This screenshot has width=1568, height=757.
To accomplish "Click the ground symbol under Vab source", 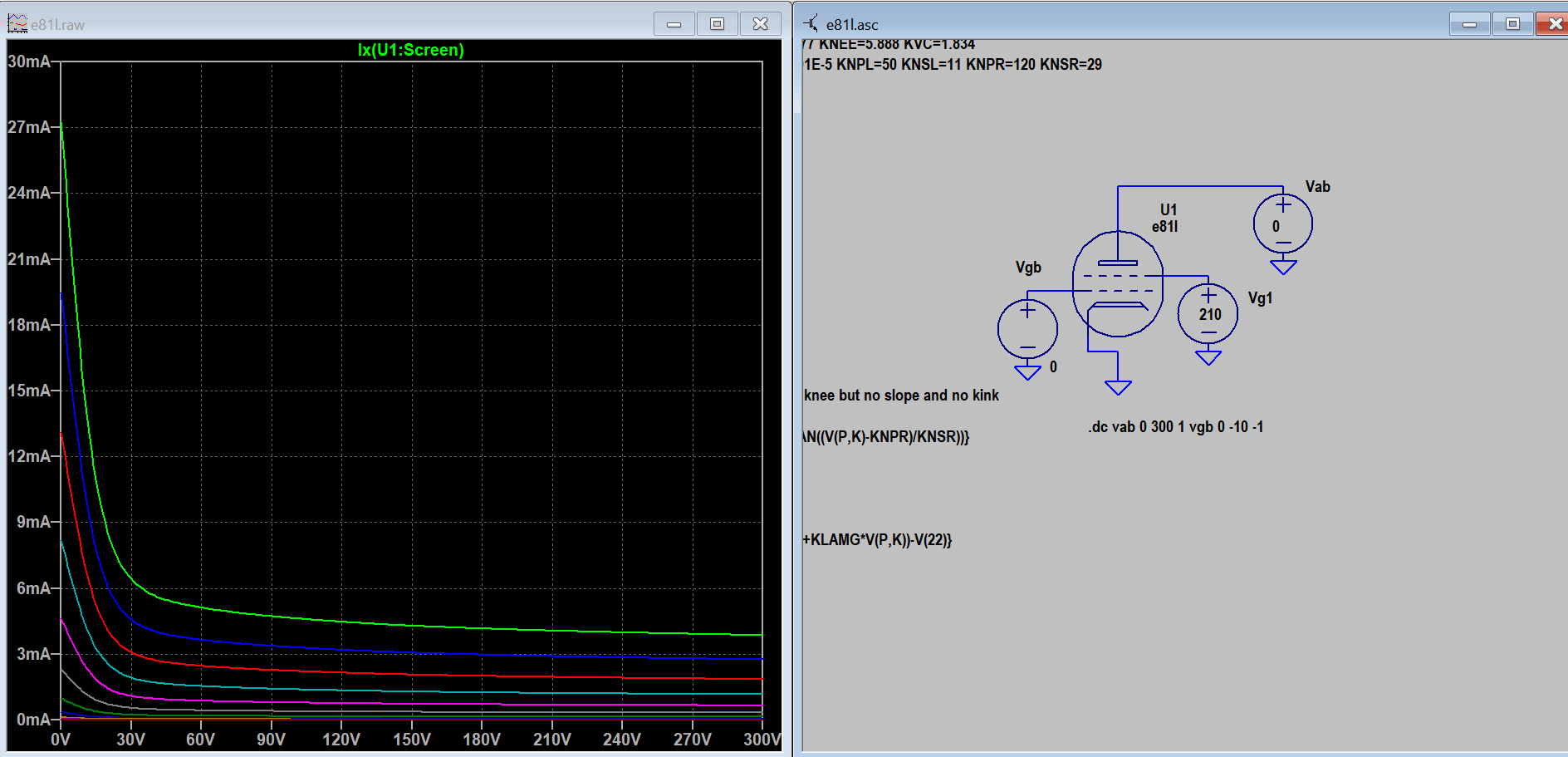I will [x=1283, y=267].
